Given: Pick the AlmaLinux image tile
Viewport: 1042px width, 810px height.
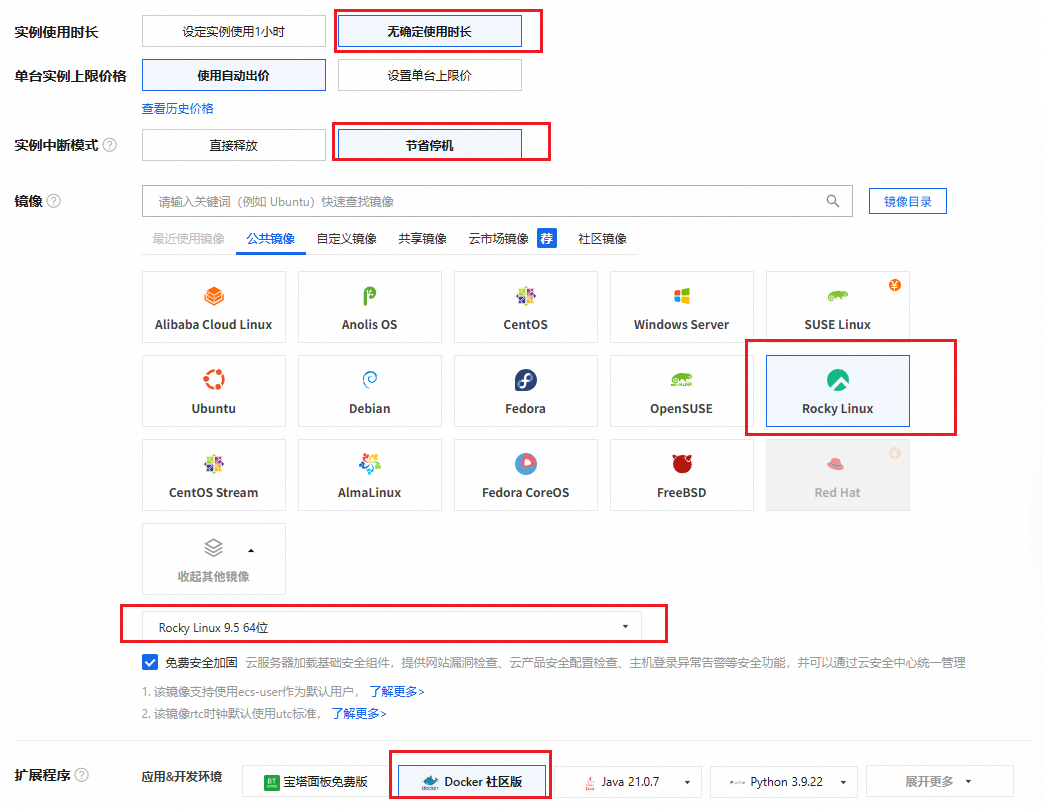Looking at the screenshot, I should click(x=369, y=475).
